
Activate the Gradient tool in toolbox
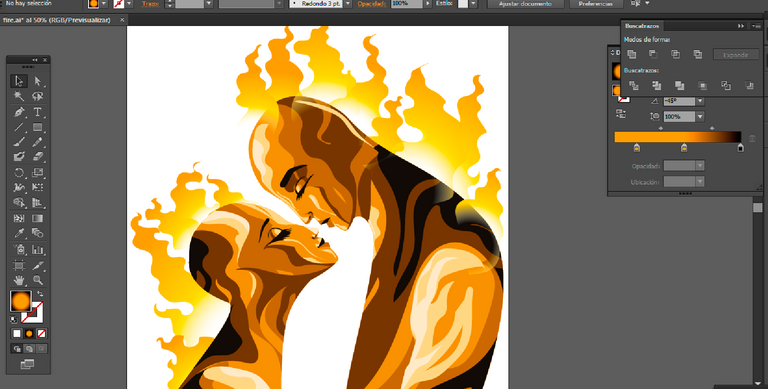tap(37, 218)
